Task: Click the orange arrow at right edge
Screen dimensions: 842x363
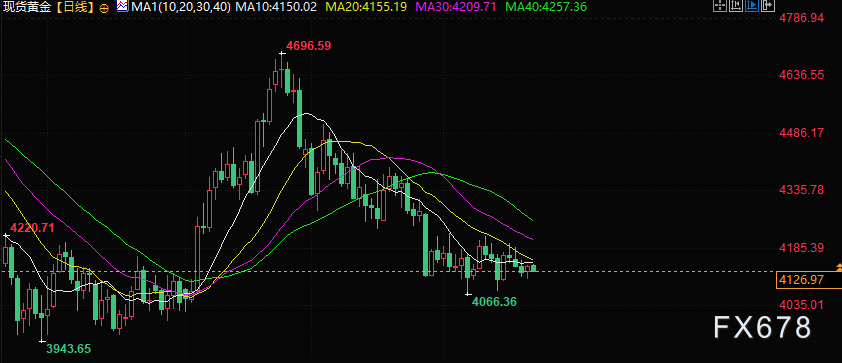Action: (x=839, y=267)
